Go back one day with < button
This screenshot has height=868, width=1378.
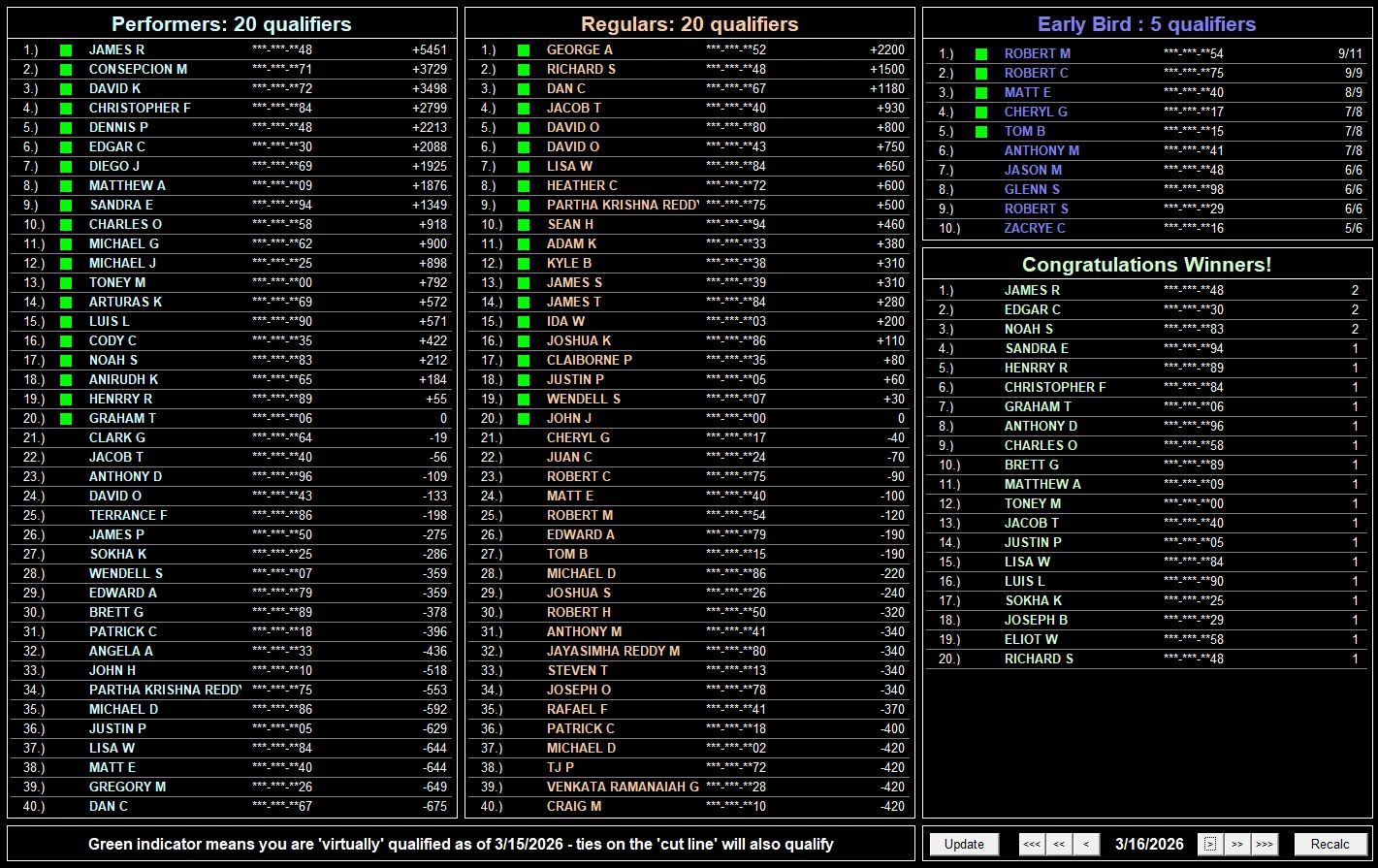[x=1086, y=844]
